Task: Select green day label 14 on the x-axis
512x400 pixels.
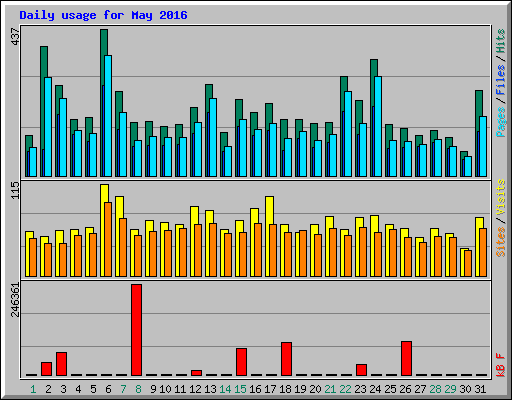Action: click(x=225, y=389)
